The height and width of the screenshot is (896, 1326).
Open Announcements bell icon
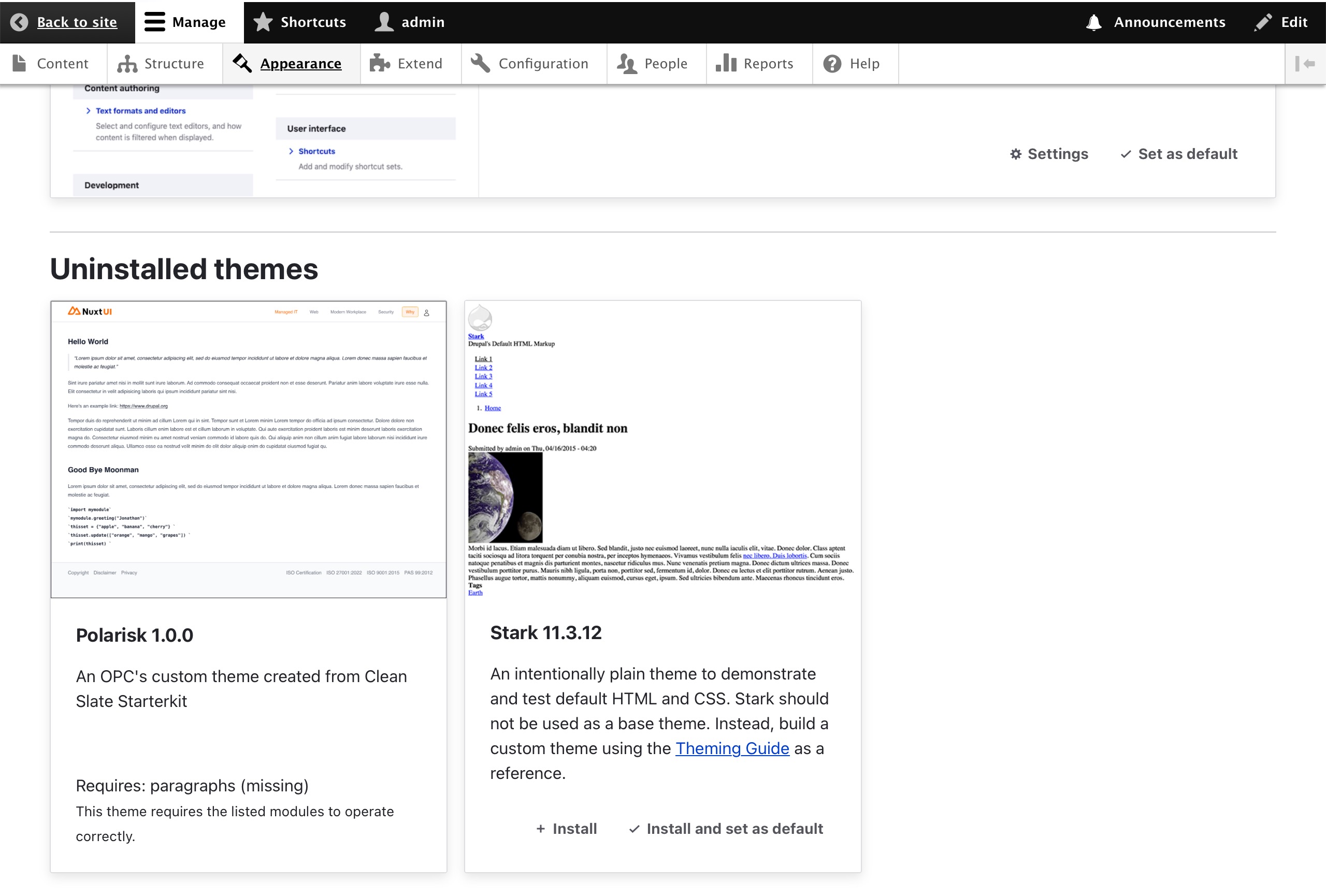pos(1094,22)
